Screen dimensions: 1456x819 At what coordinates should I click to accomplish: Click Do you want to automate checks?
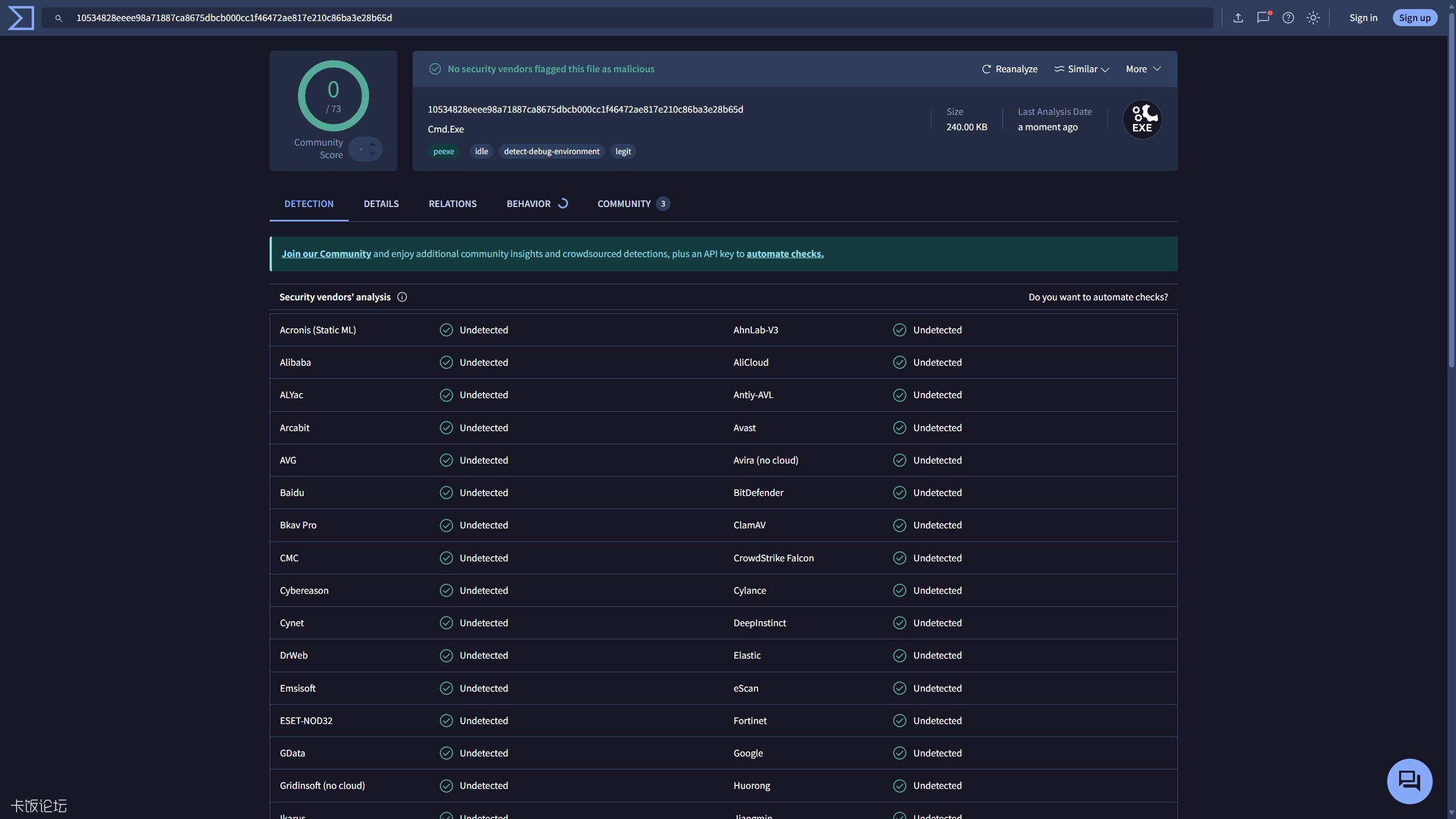pos(1098,297)
